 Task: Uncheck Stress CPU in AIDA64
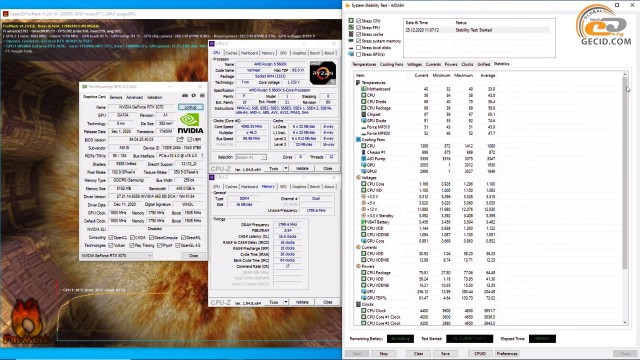click(x=358, y=21)
